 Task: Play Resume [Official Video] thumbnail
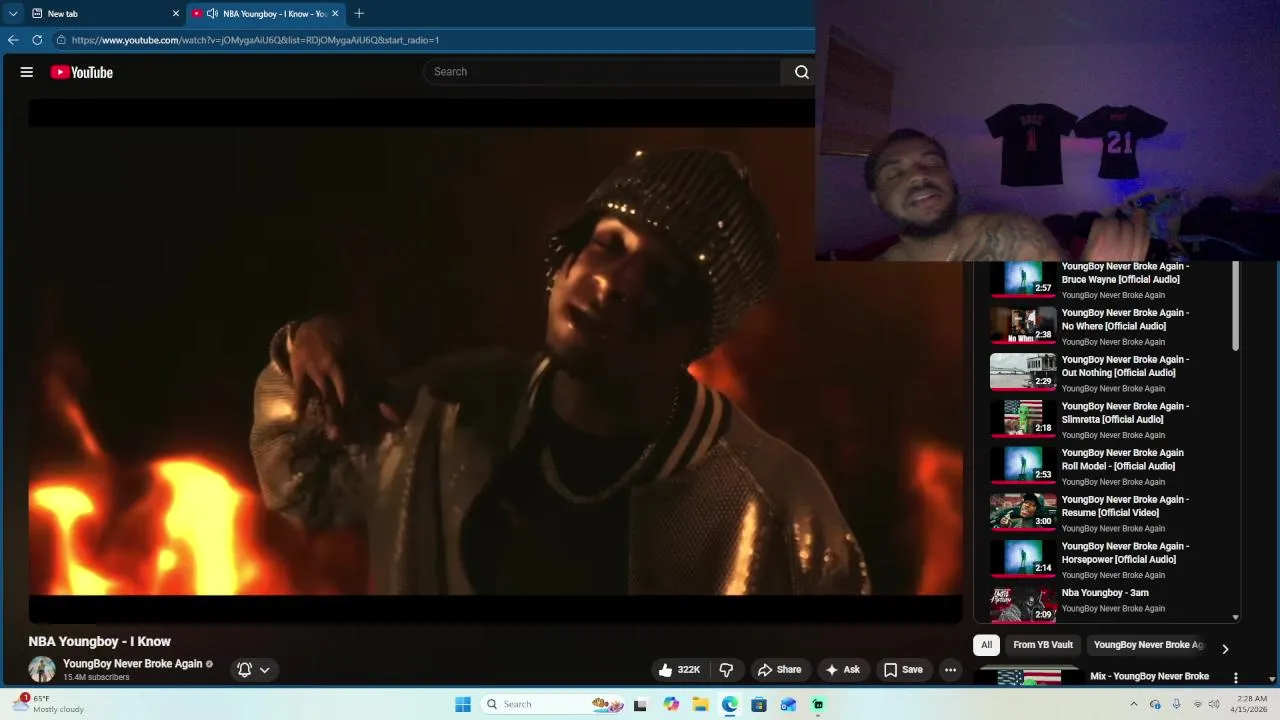(1023, 512)
